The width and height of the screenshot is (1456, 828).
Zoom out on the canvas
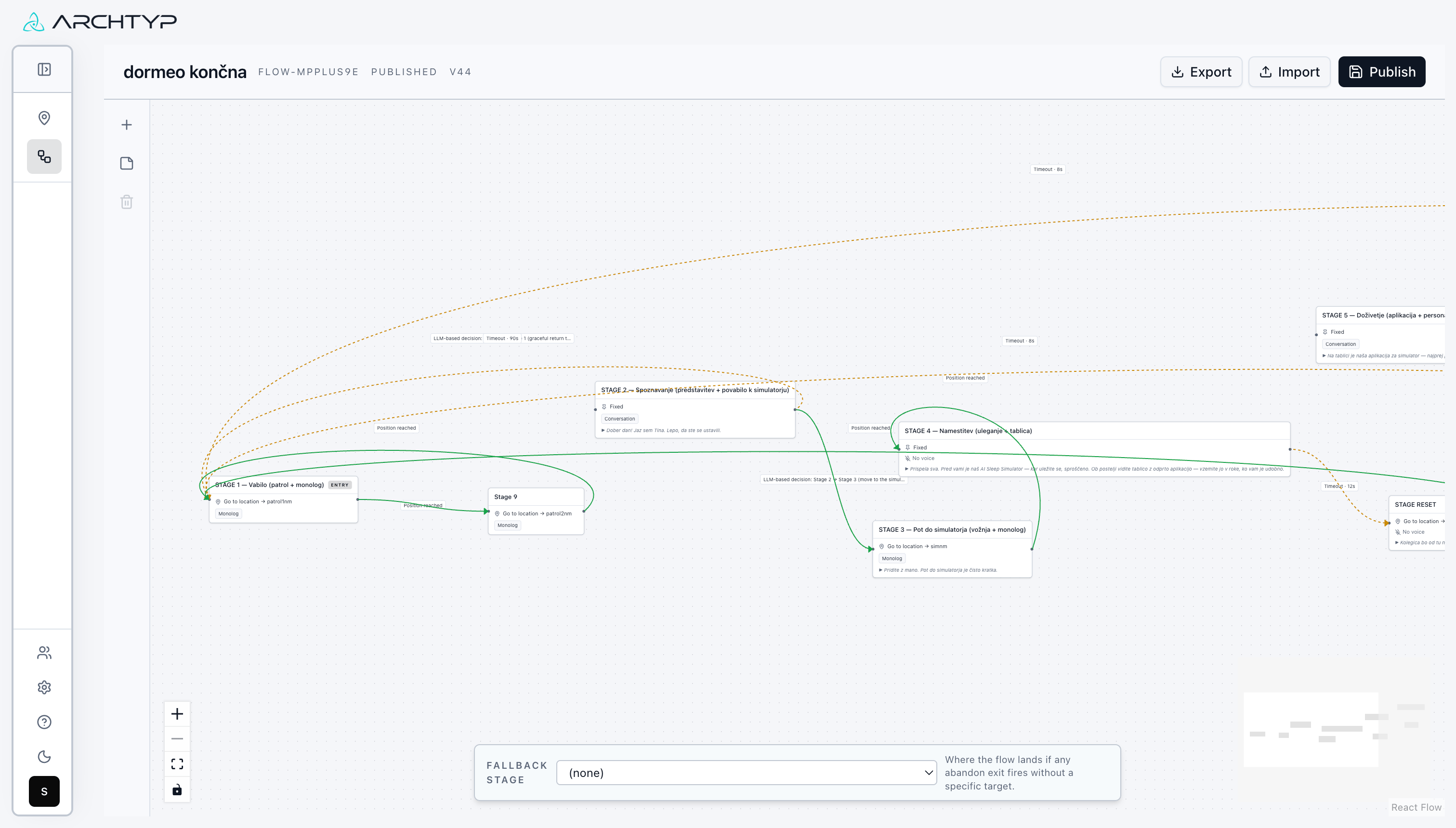177,739
